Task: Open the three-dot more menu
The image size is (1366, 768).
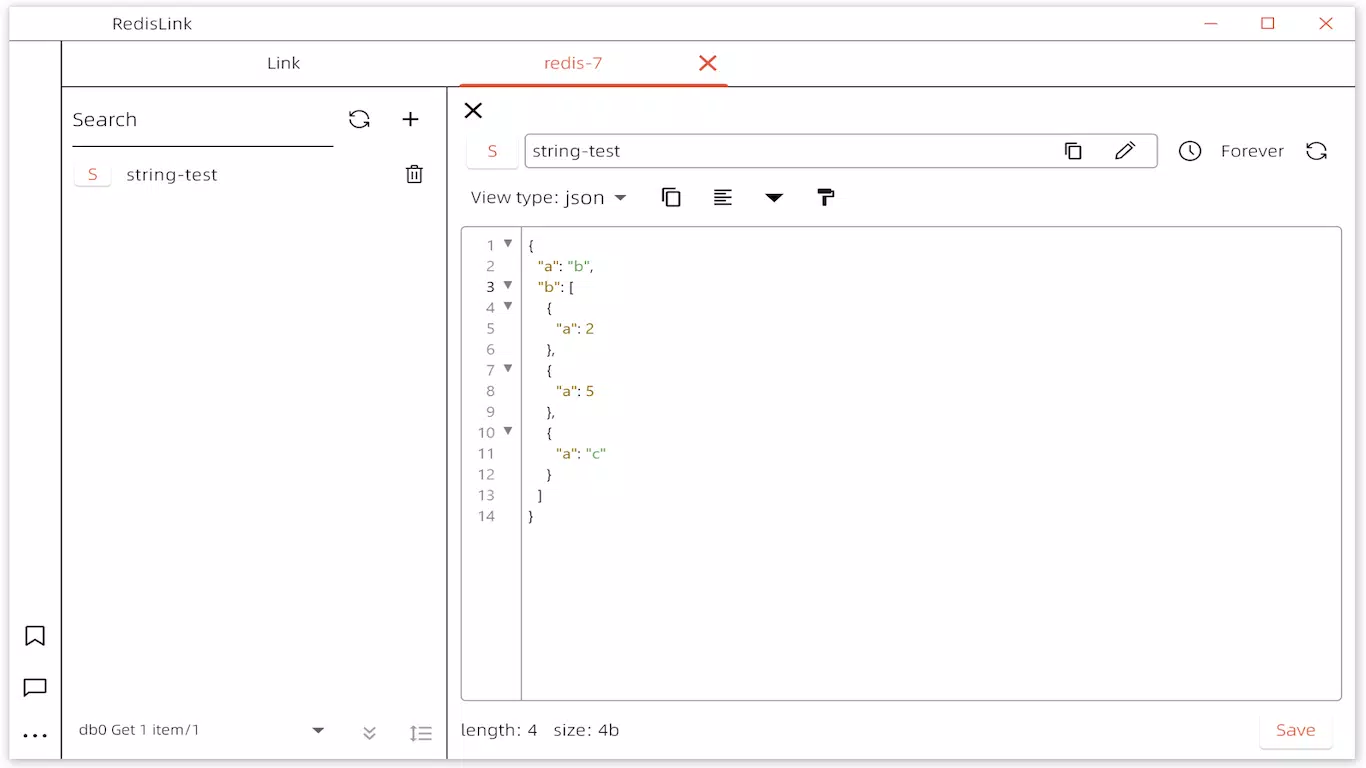Action: [35, 737]
